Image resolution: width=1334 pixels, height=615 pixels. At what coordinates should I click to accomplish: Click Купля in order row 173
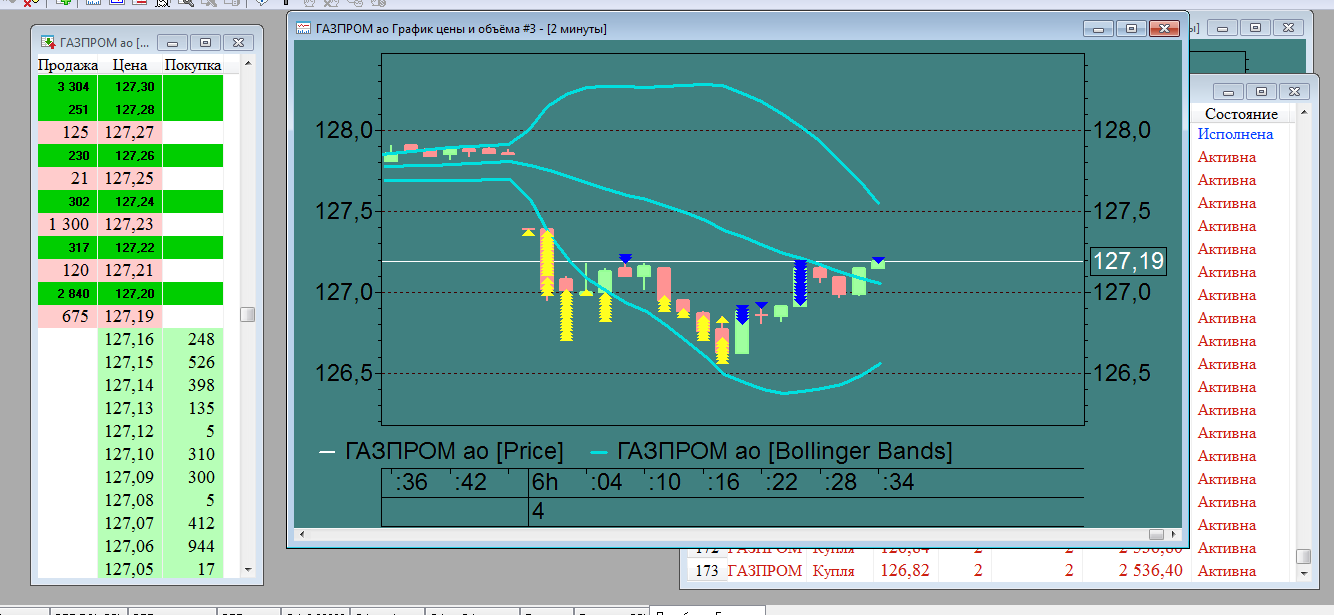pos(833,571)
